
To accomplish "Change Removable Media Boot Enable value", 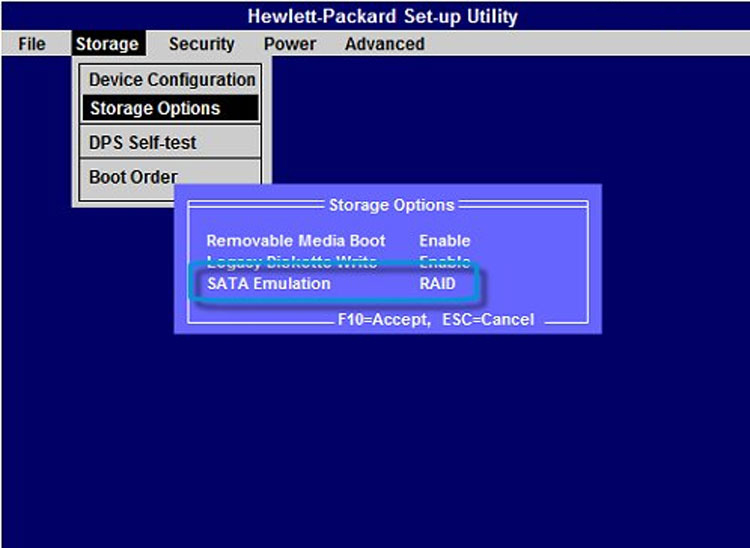I will point(444,241).
